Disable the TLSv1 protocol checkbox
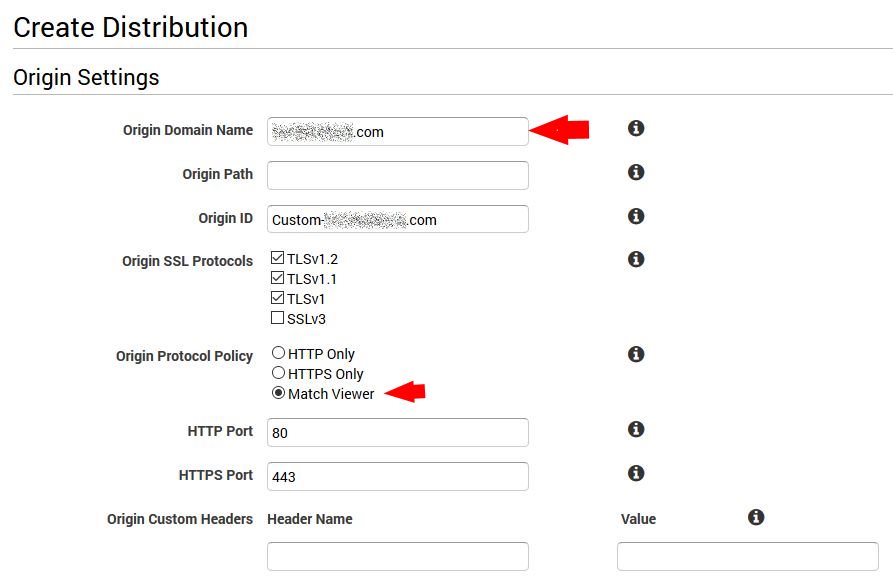Viewport: 893px width, 583px height. (277, 298)
